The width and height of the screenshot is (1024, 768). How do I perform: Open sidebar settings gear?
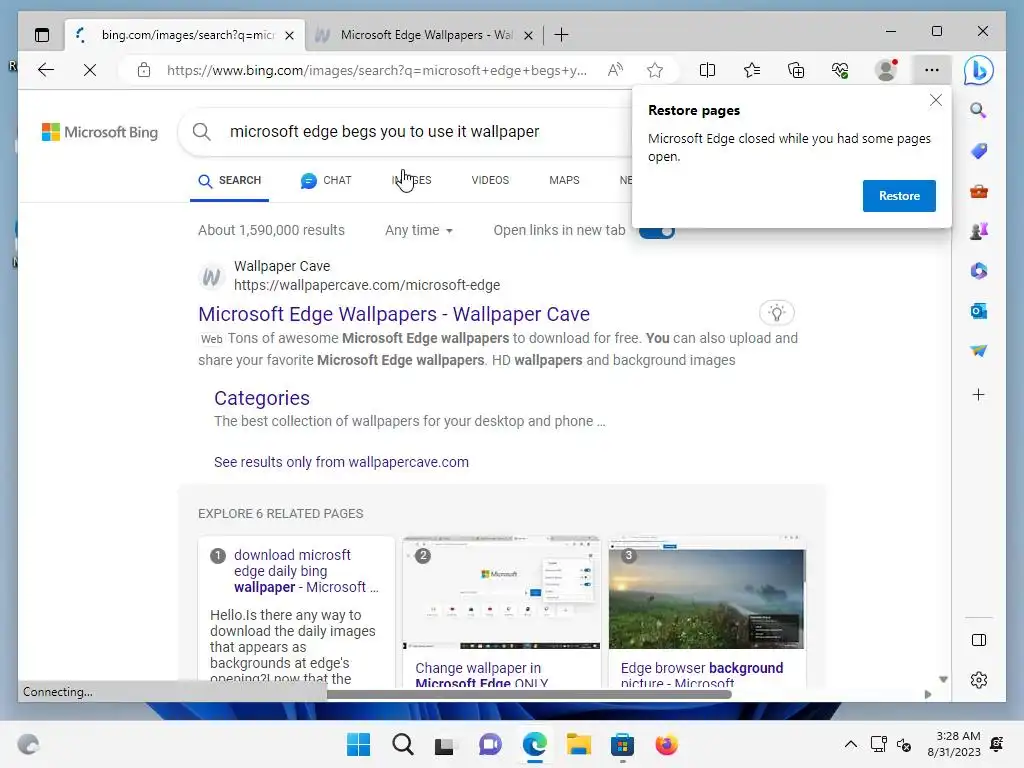point(978,680)
